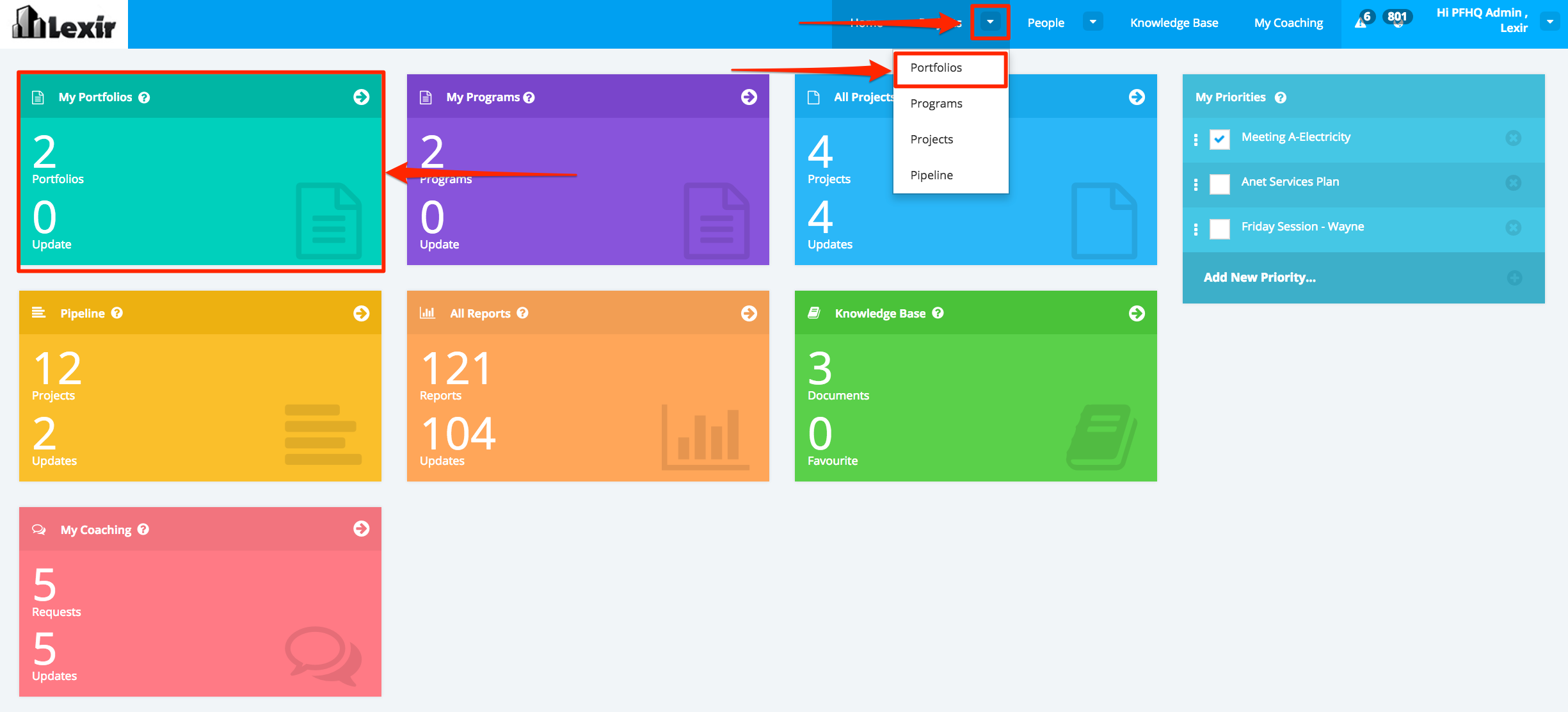Image resolution: width=1568 pixels, height=712 pixels.
Task: Click the My Programs arrow icon
Action: tap(749, 97)
